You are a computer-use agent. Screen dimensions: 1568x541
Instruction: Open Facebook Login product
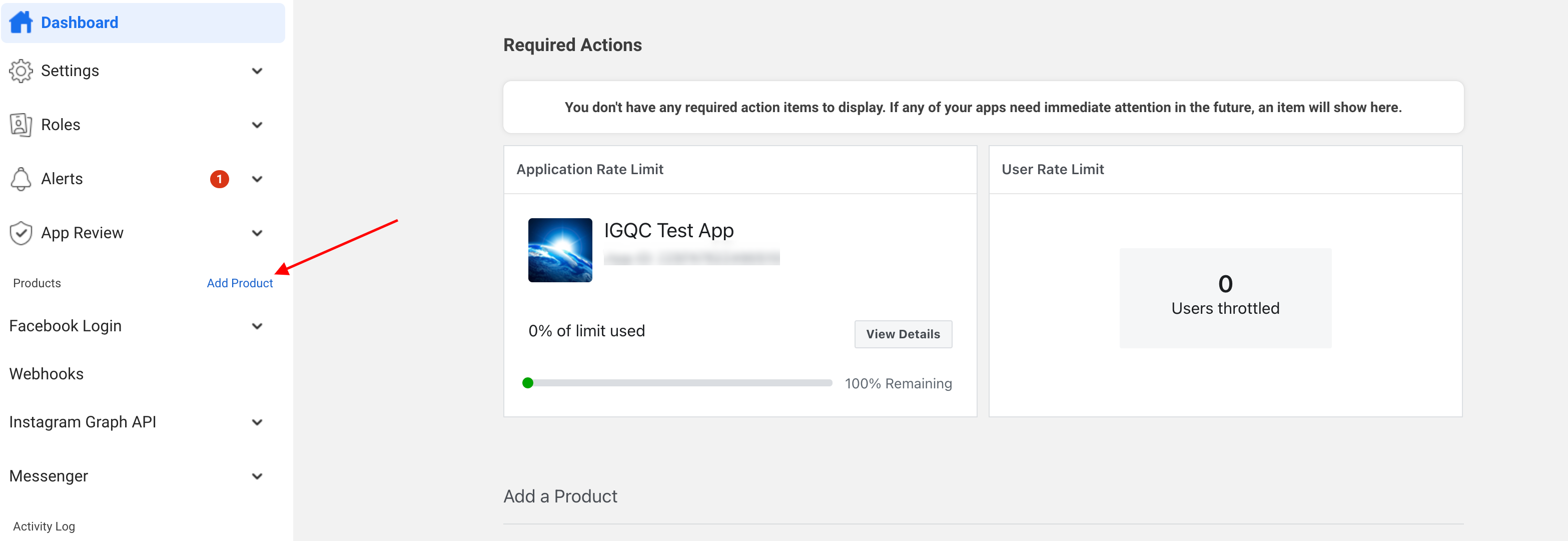click(66, 326)
